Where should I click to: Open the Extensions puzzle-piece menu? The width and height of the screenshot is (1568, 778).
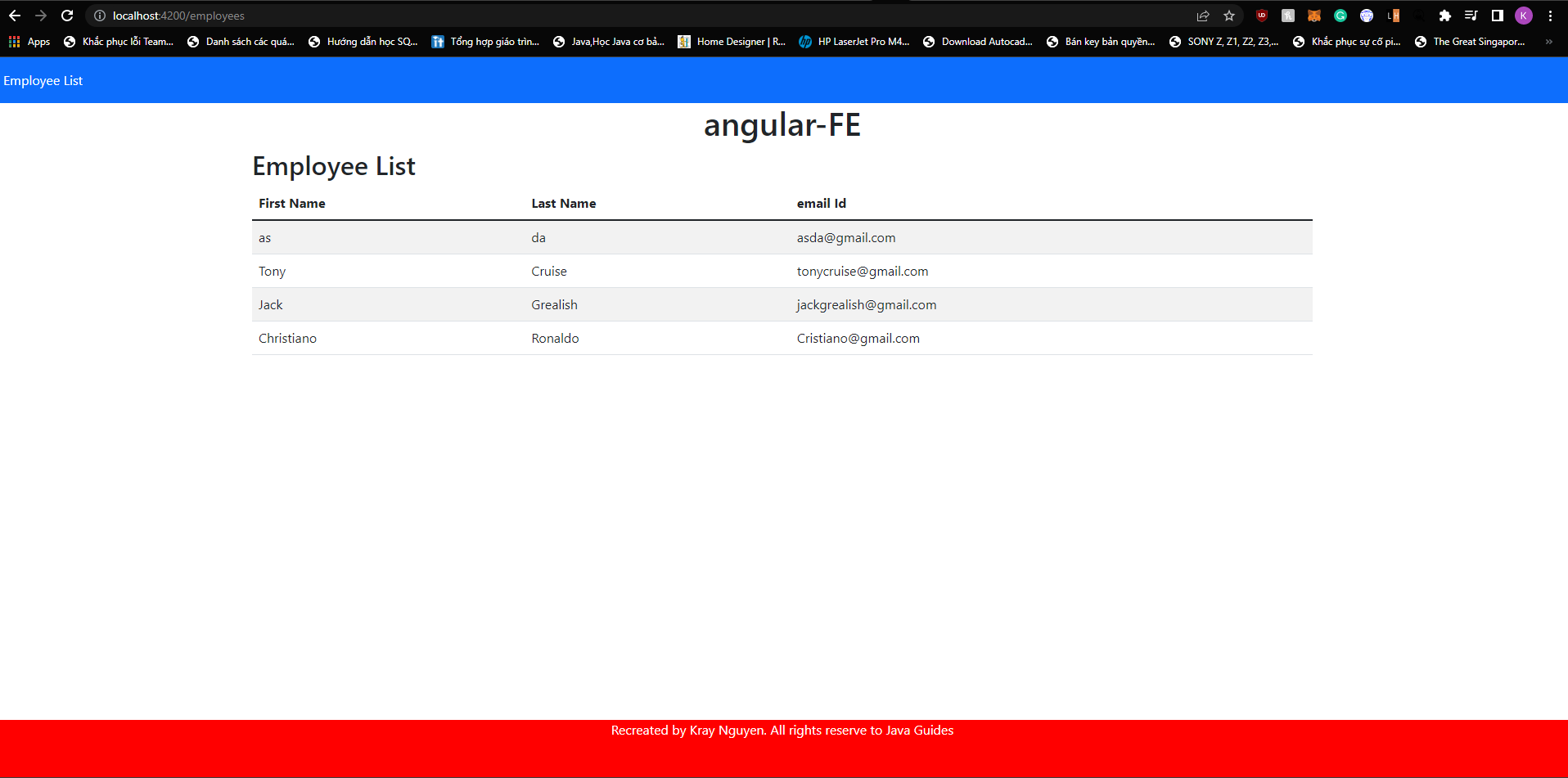(1445, 16)
